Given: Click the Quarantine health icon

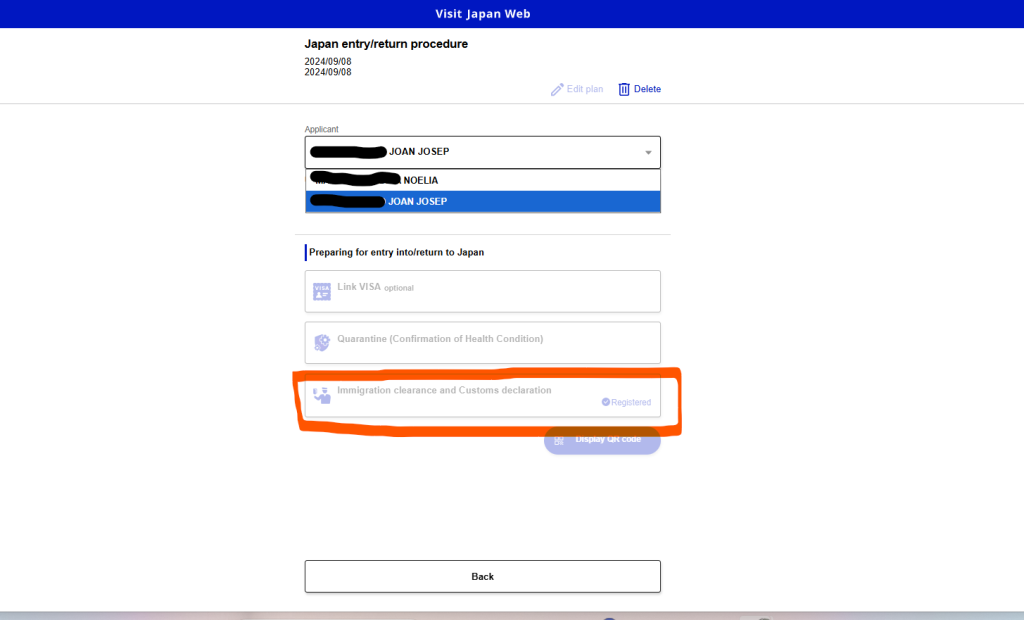Looking at the screenshot, I should 321,342.
